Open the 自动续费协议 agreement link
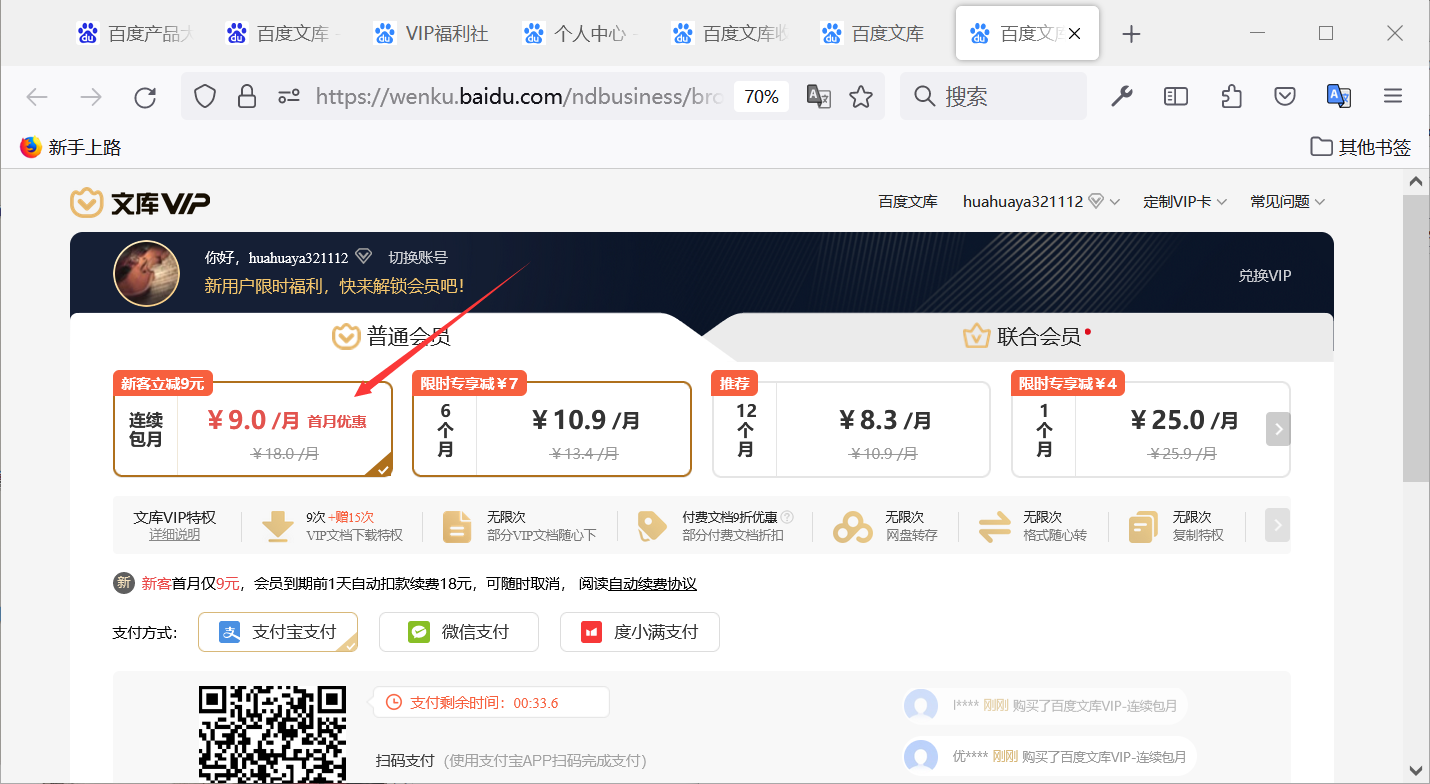This screenshot has height=784, width=1430. pos(654,583)
